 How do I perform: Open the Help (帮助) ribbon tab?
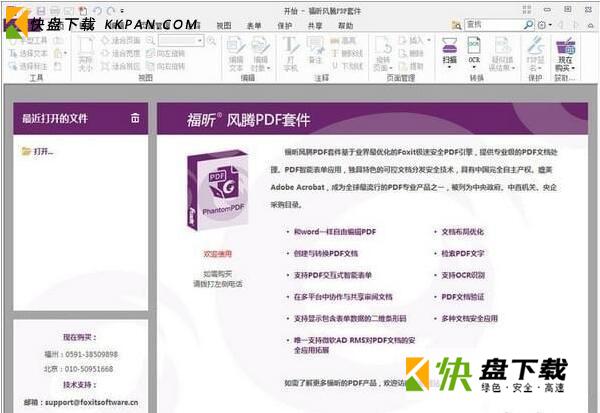(x=346, y=25)
